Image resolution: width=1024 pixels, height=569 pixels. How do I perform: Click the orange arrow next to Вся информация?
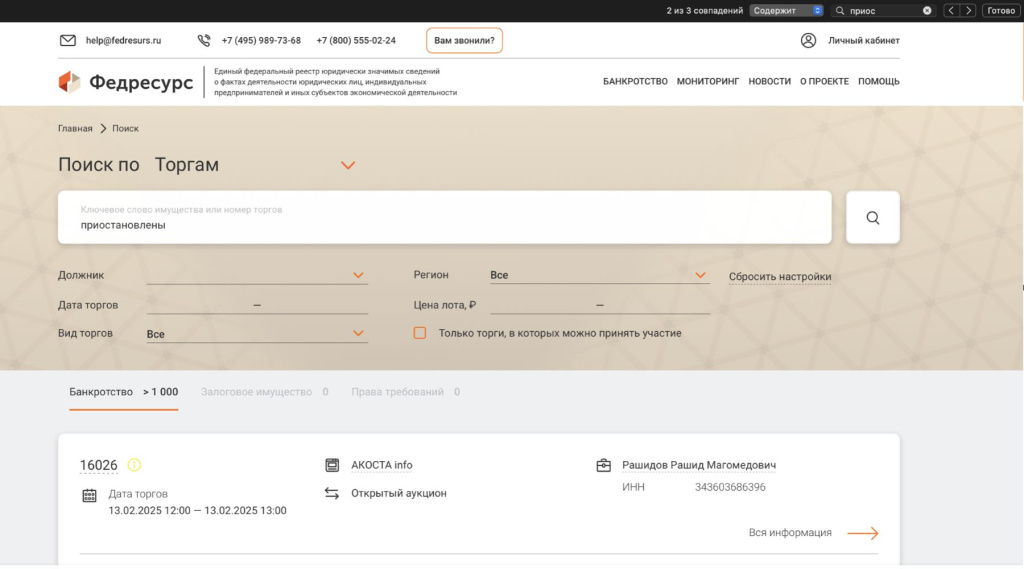862,533
